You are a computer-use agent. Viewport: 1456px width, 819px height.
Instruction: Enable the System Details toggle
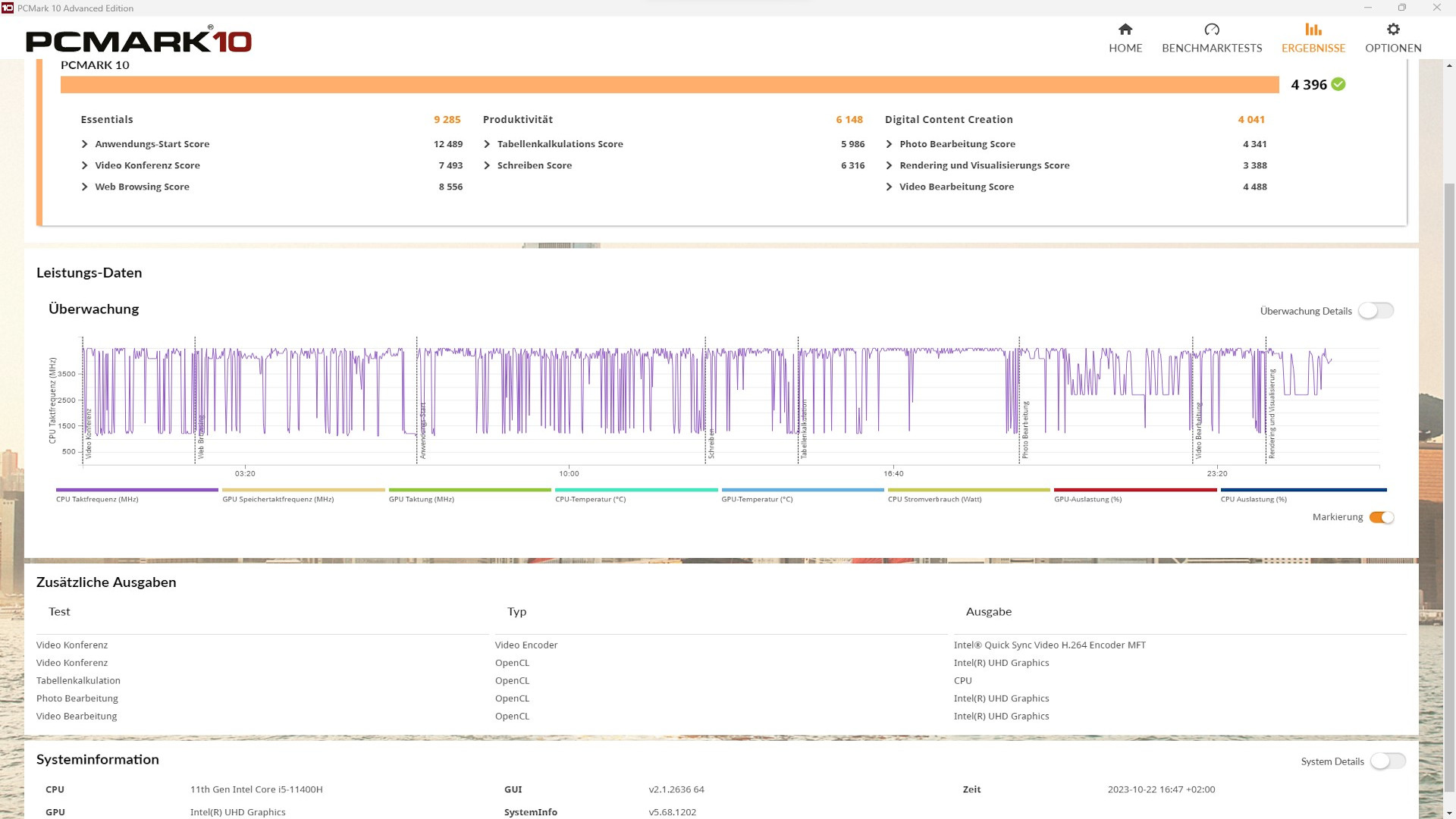pyautogui.click(x=1388, y=761)
